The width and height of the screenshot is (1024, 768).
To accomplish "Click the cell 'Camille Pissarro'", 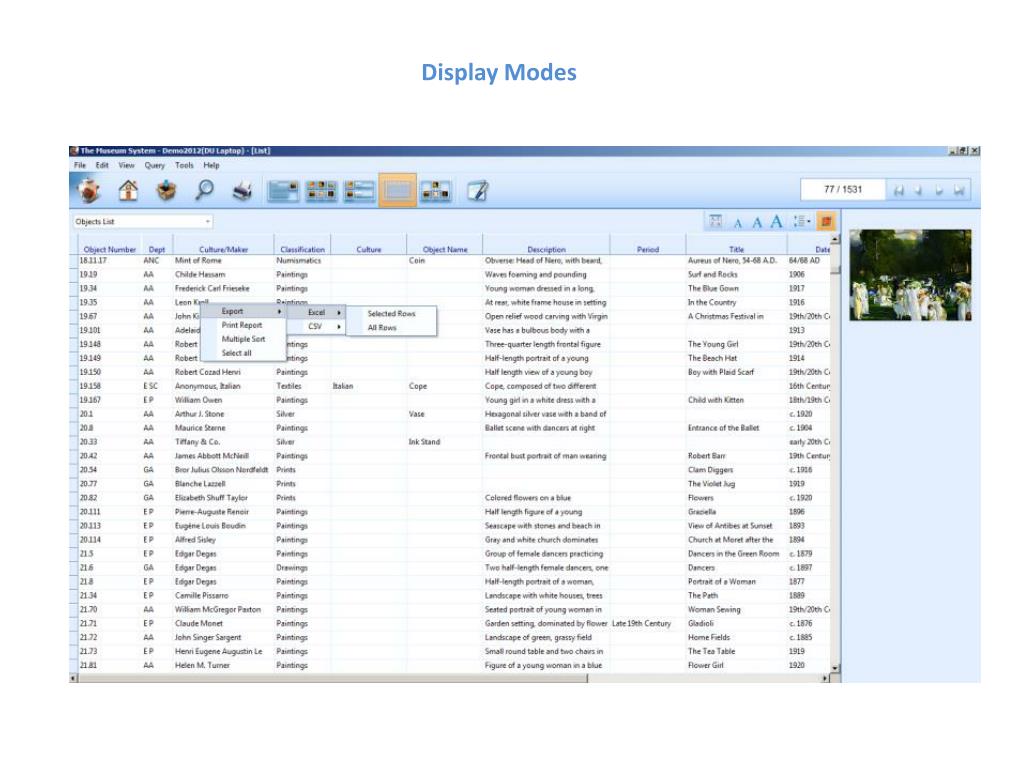I will (x=201, y=596).
